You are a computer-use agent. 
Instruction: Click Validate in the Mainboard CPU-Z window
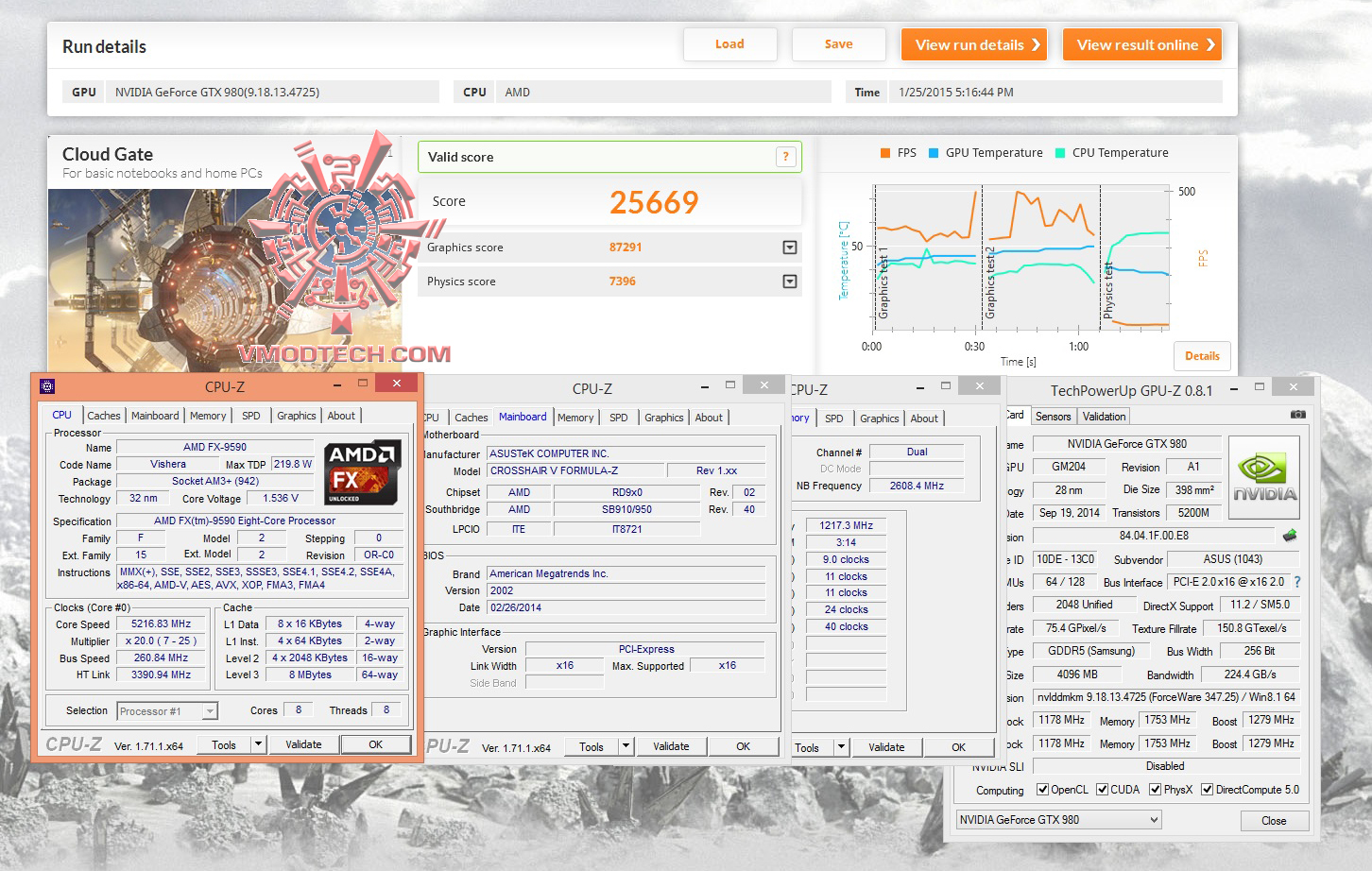click(671, 746)
